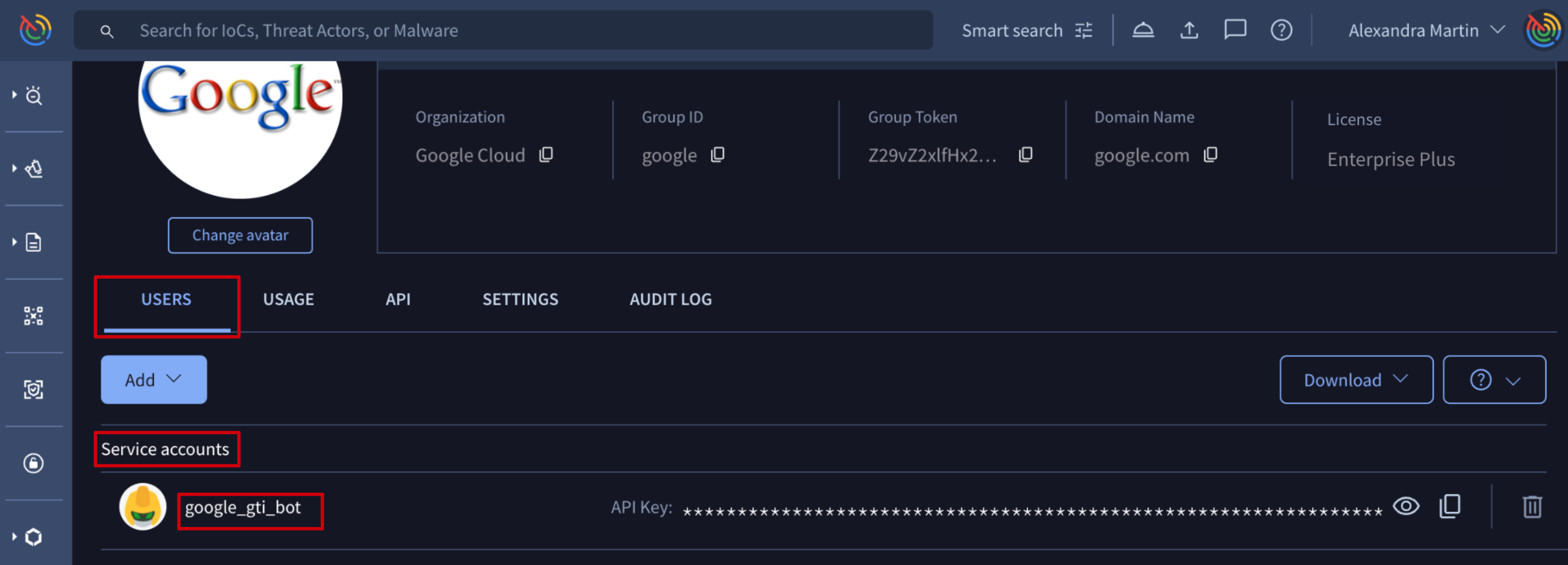Click the upload file icon in header
Screen dimensions: 1568x565
click(1189, 30)
